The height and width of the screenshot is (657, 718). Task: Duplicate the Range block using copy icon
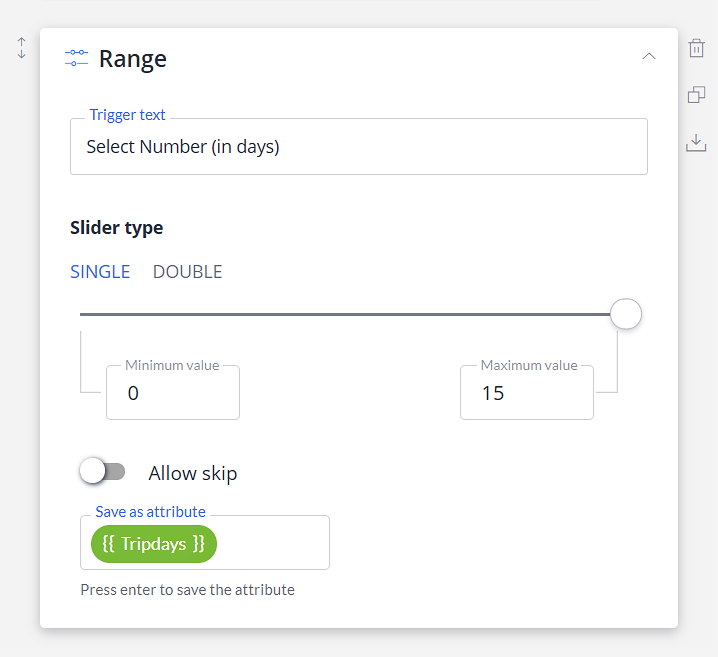pyautogui.click(x=696, y=95)
